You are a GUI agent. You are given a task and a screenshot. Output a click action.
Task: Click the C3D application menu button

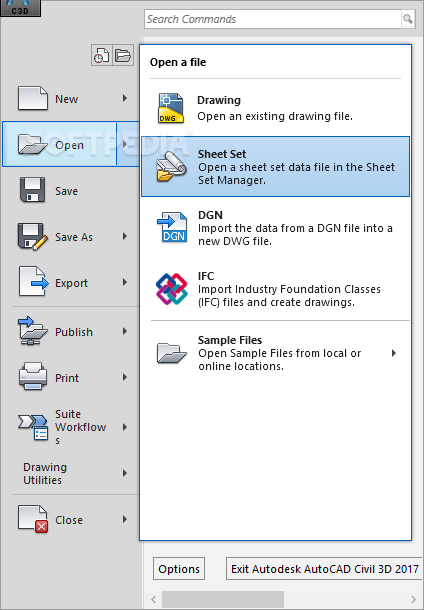[20, 8]
